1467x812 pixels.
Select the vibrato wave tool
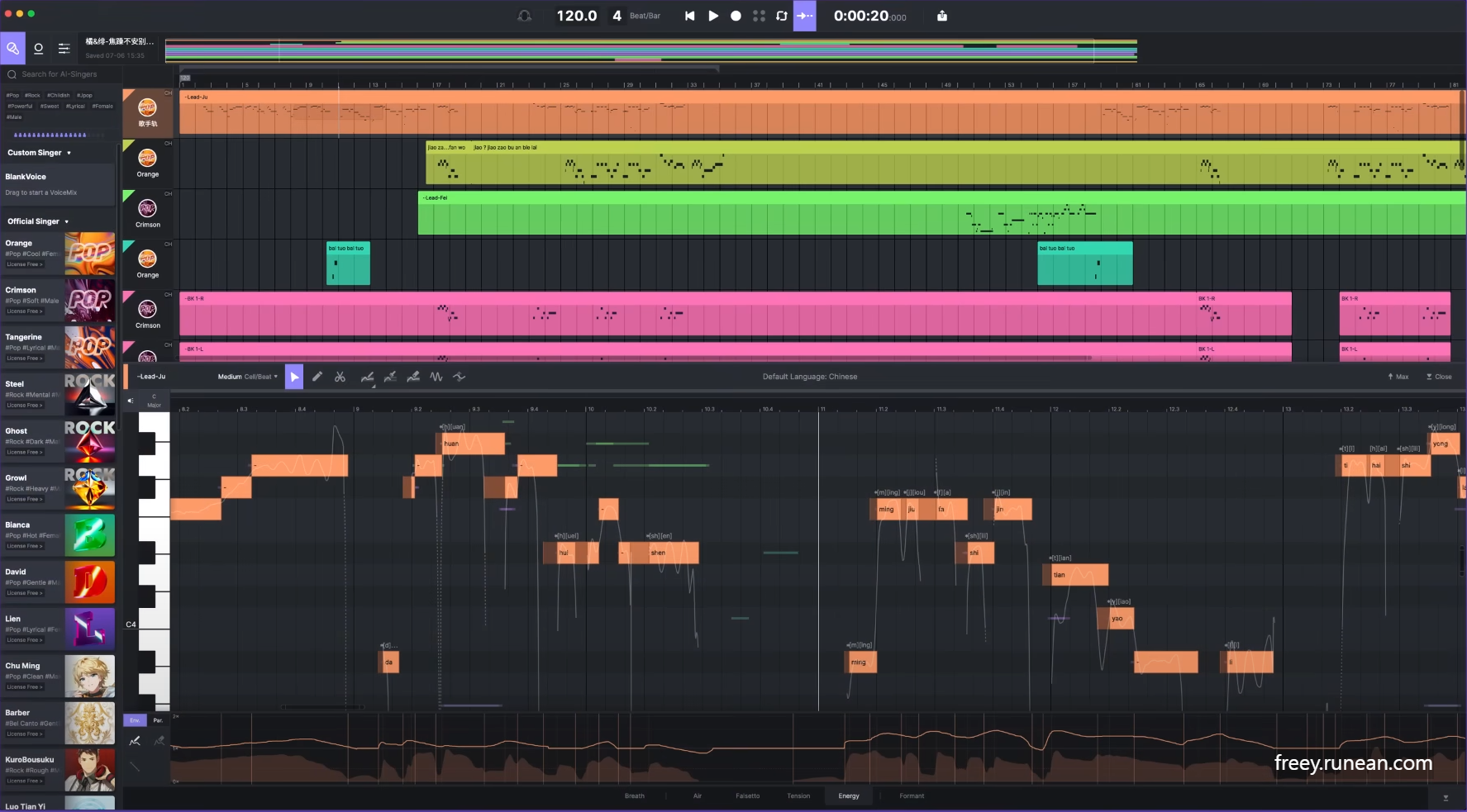coord(436,377)
